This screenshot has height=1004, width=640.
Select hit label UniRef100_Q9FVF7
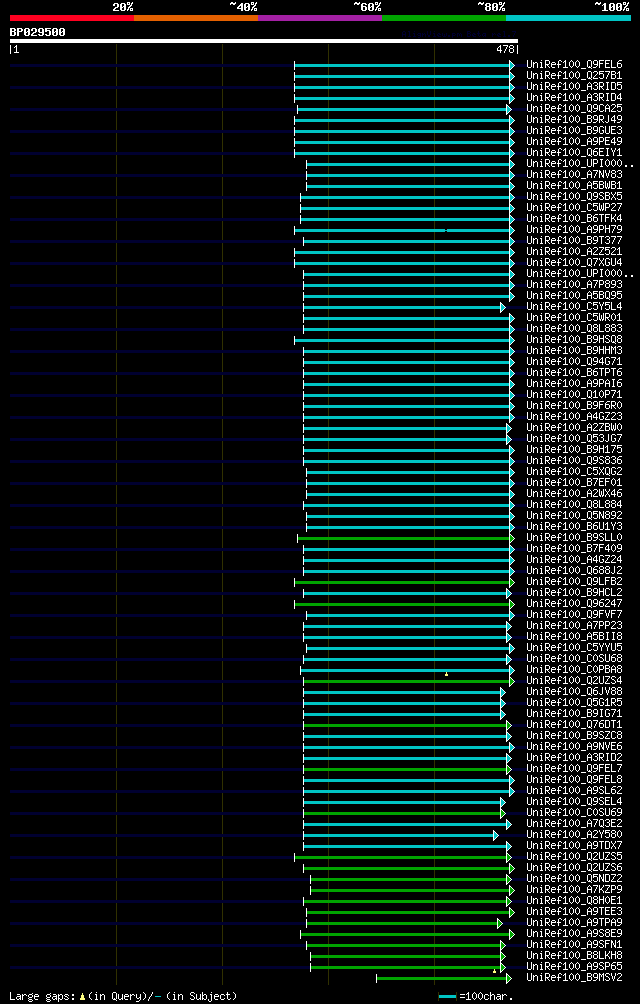point(574,614)
